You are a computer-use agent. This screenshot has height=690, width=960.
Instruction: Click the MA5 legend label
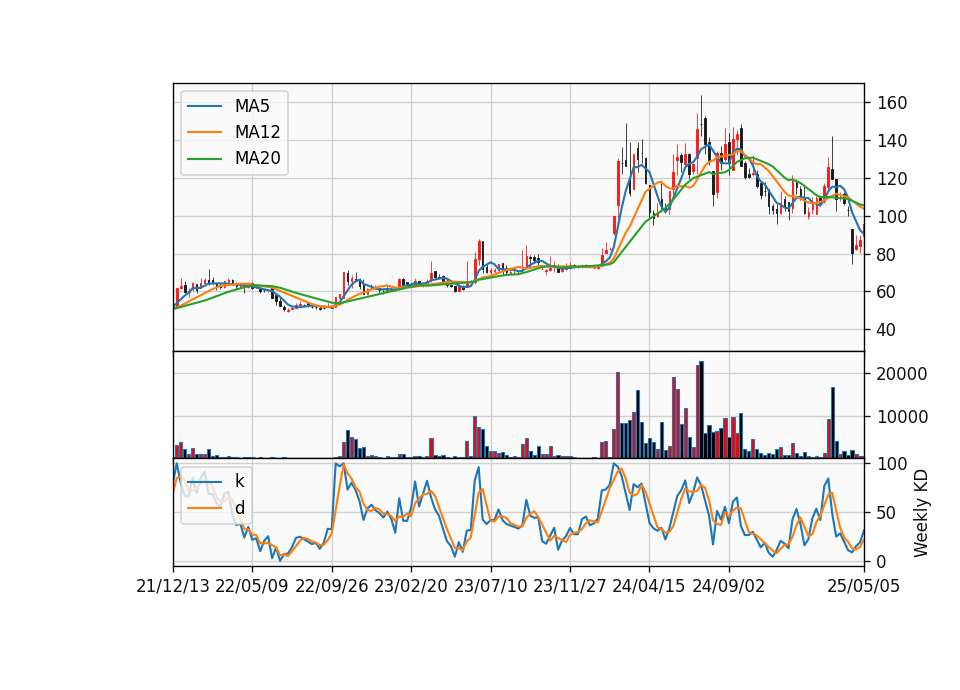(252, 106)
